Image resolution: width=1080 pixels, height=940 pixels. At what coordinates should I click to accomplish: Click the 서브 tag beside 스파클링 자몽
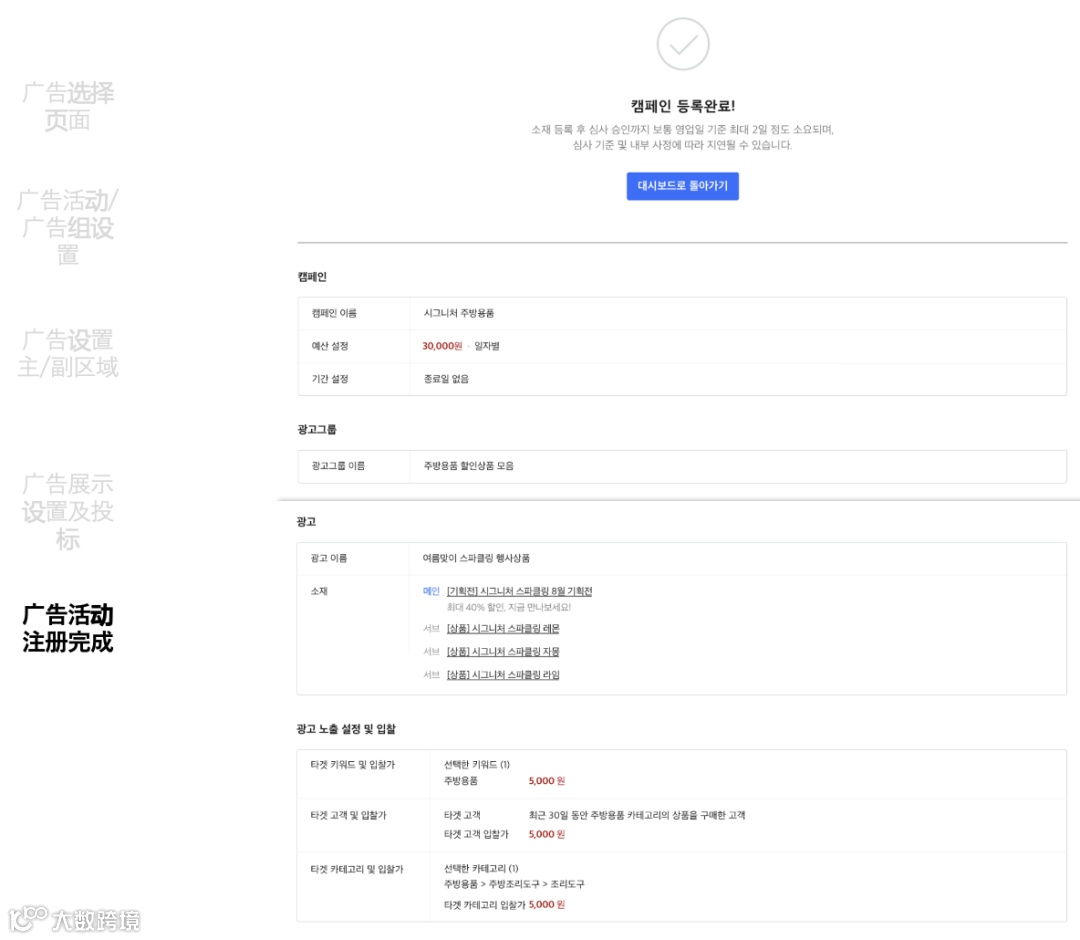pos(431,652)
